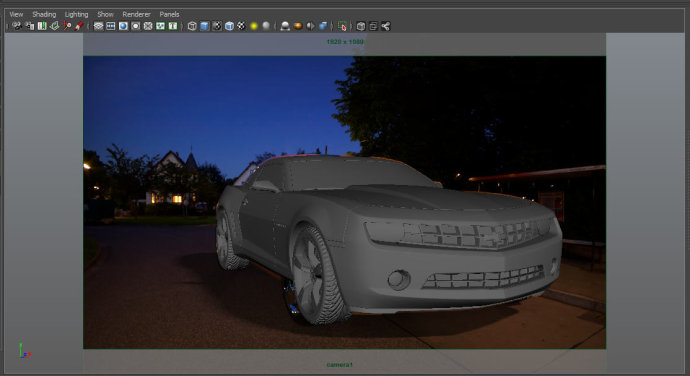The width and height of the screenshot is (690, 376).
Task: Click the '1920 x 1080' resolution label
Action: click(345, 42)
